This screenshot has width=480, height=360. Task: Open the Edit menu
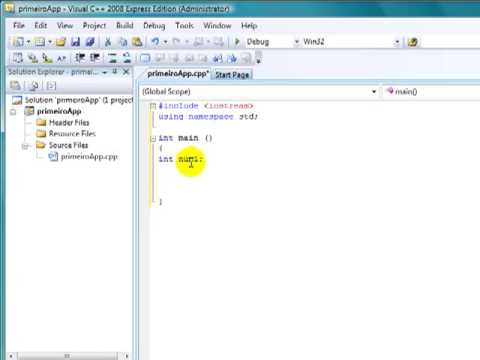click(x=41, y=25)
